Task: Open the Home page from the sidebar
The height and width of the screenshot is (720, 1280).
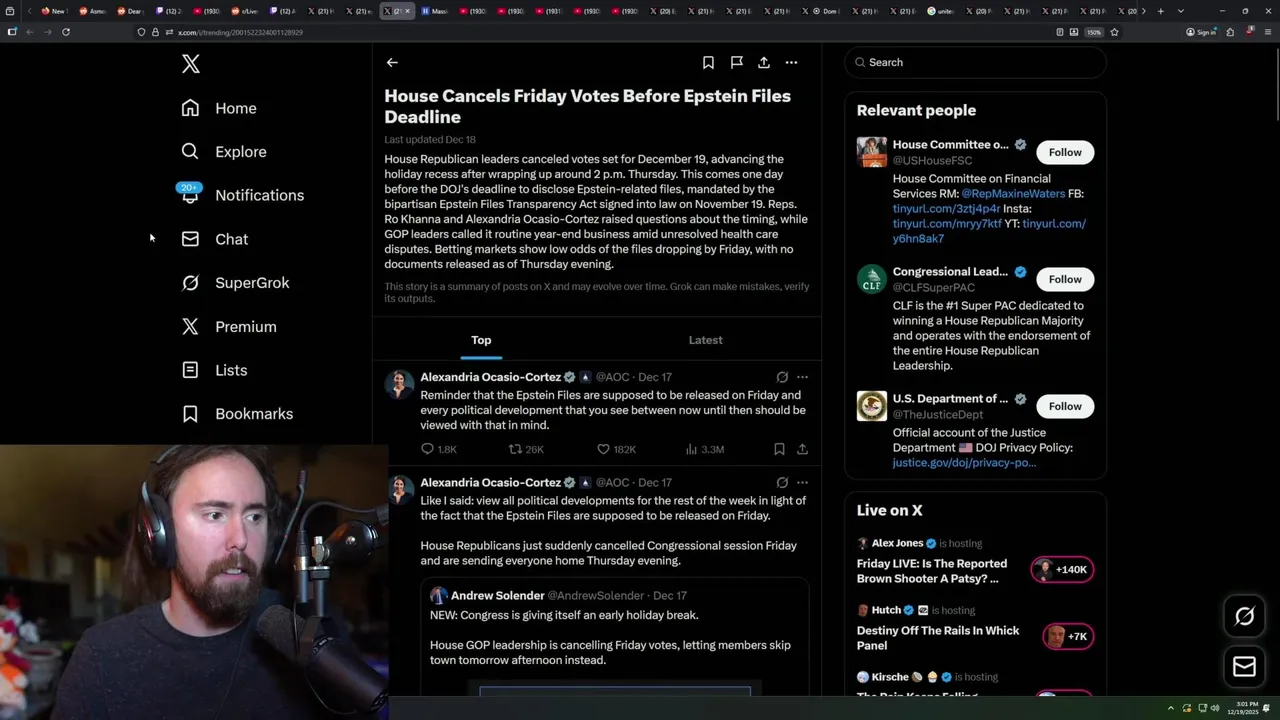Action: 218,108
